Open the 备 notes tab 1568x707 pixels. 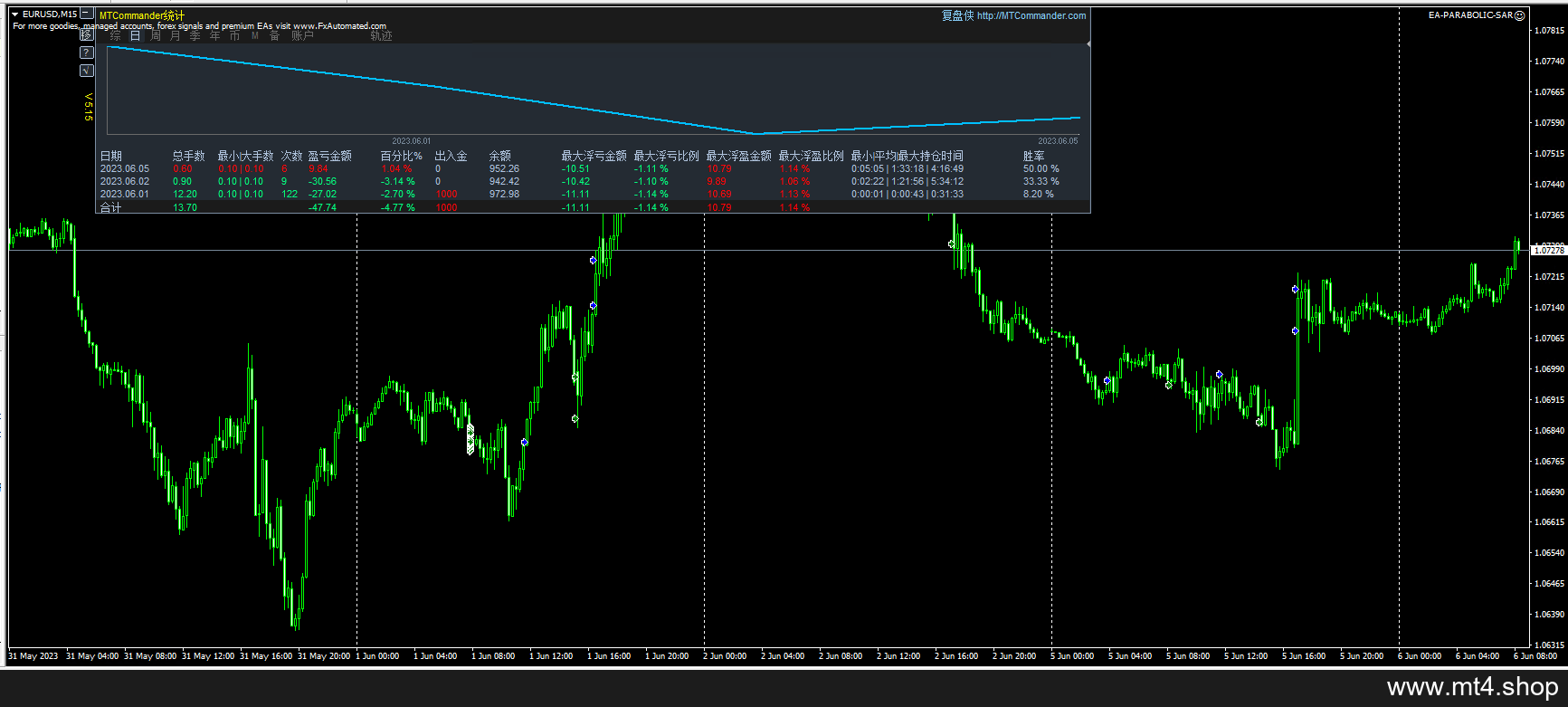pos(274,35)
